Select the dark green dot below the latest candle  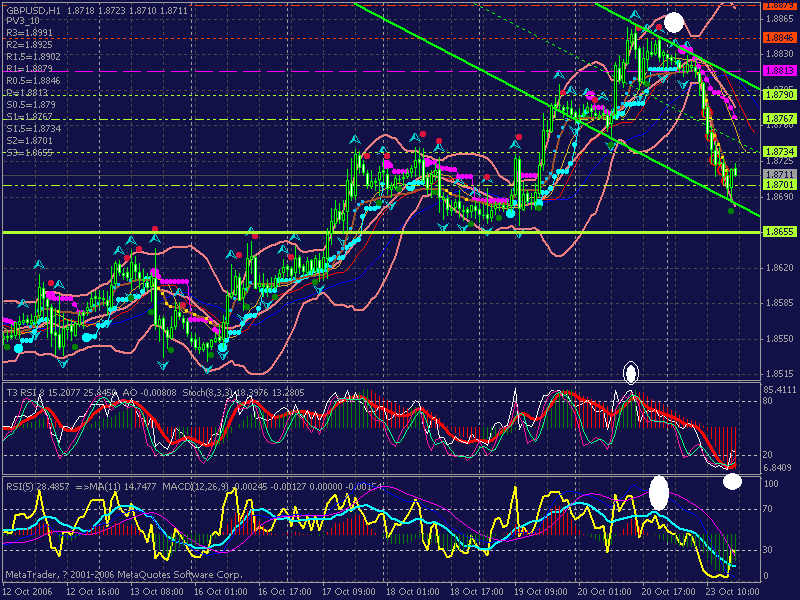pos(731,211)
